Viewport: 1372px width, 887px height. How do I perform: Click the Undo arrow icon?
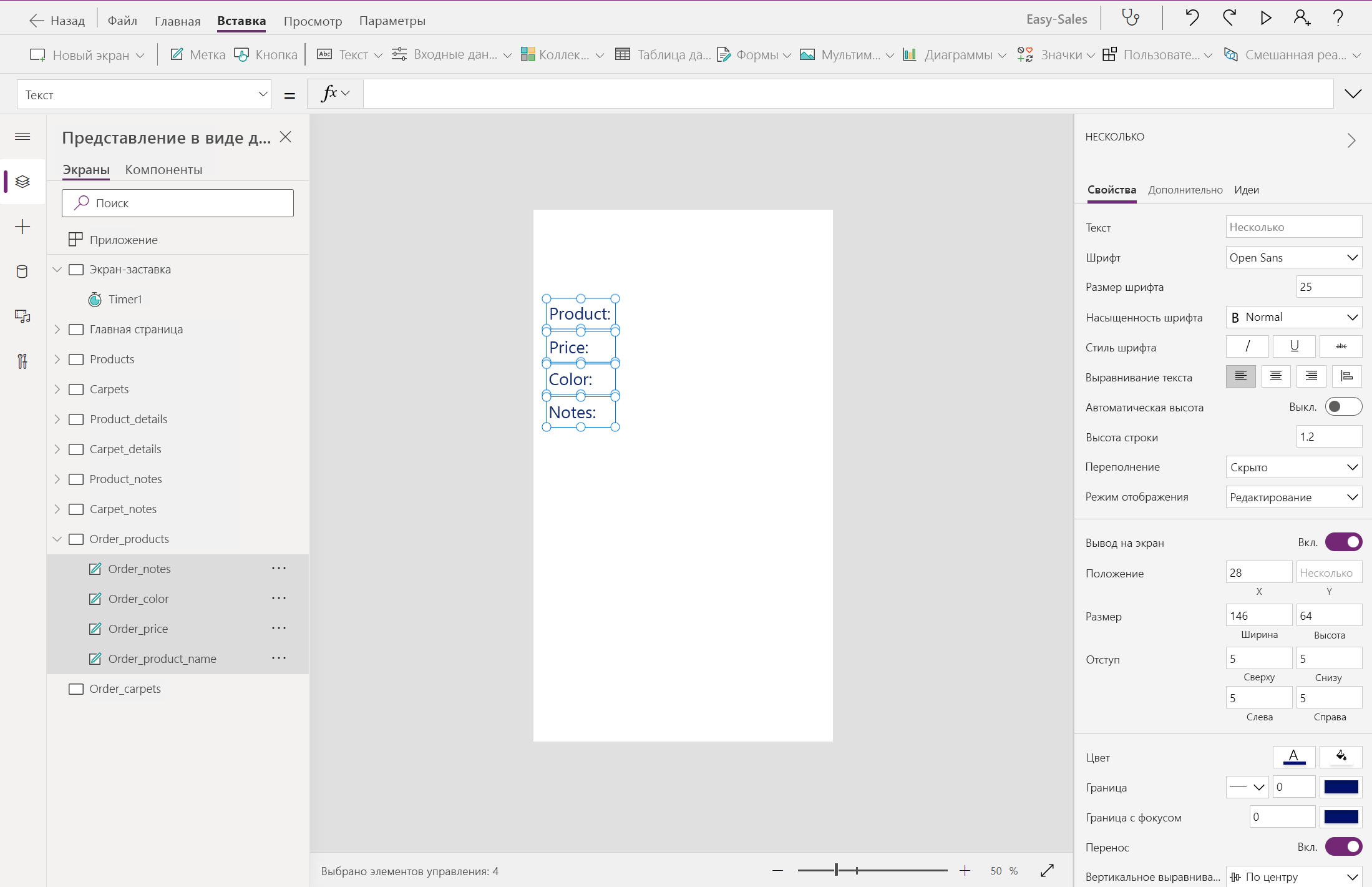pos(1192,18)
